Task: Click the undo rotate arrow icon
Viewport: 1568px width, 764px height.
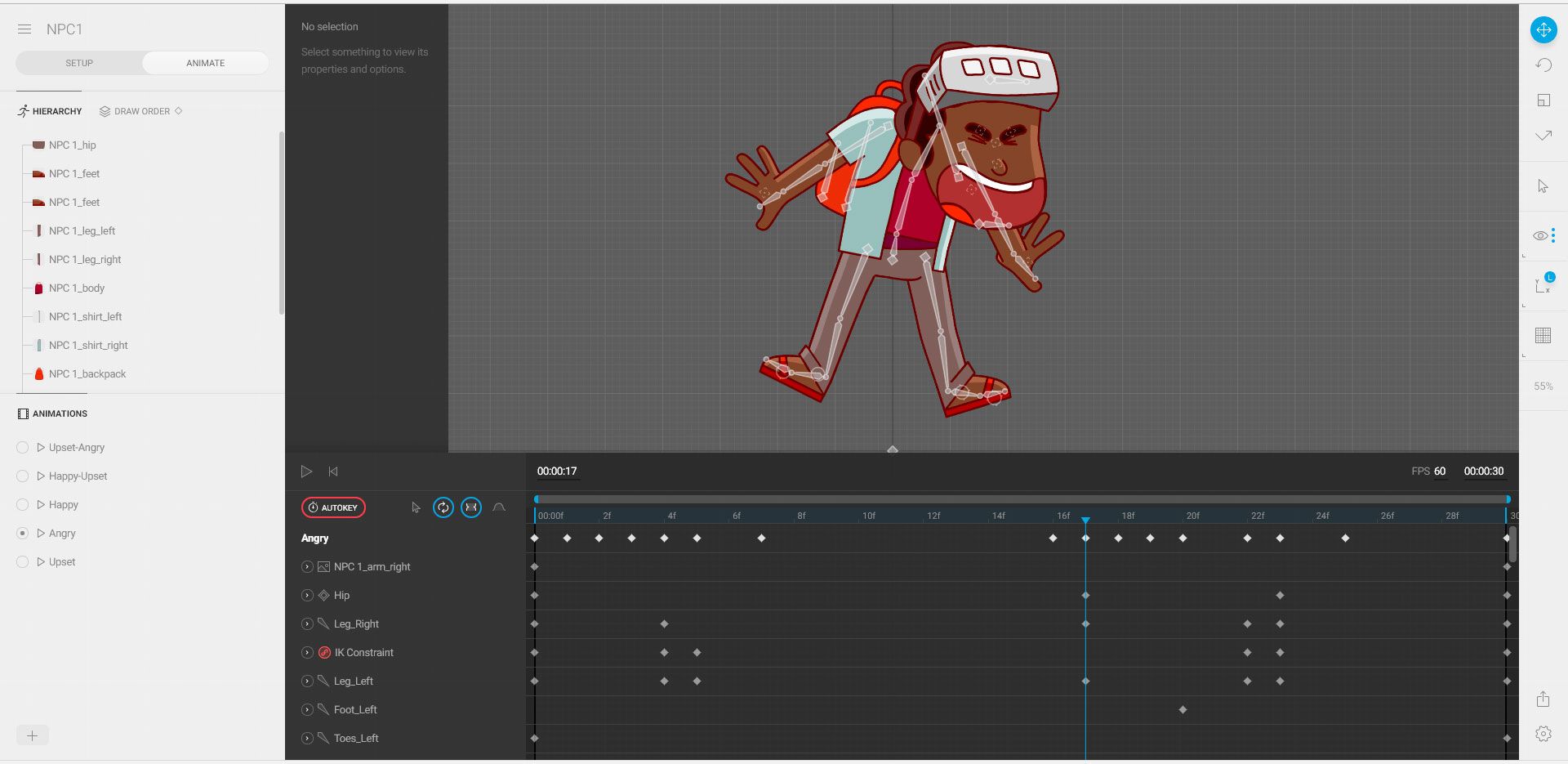Action: pyautogui.click(x=1543, y=65)
